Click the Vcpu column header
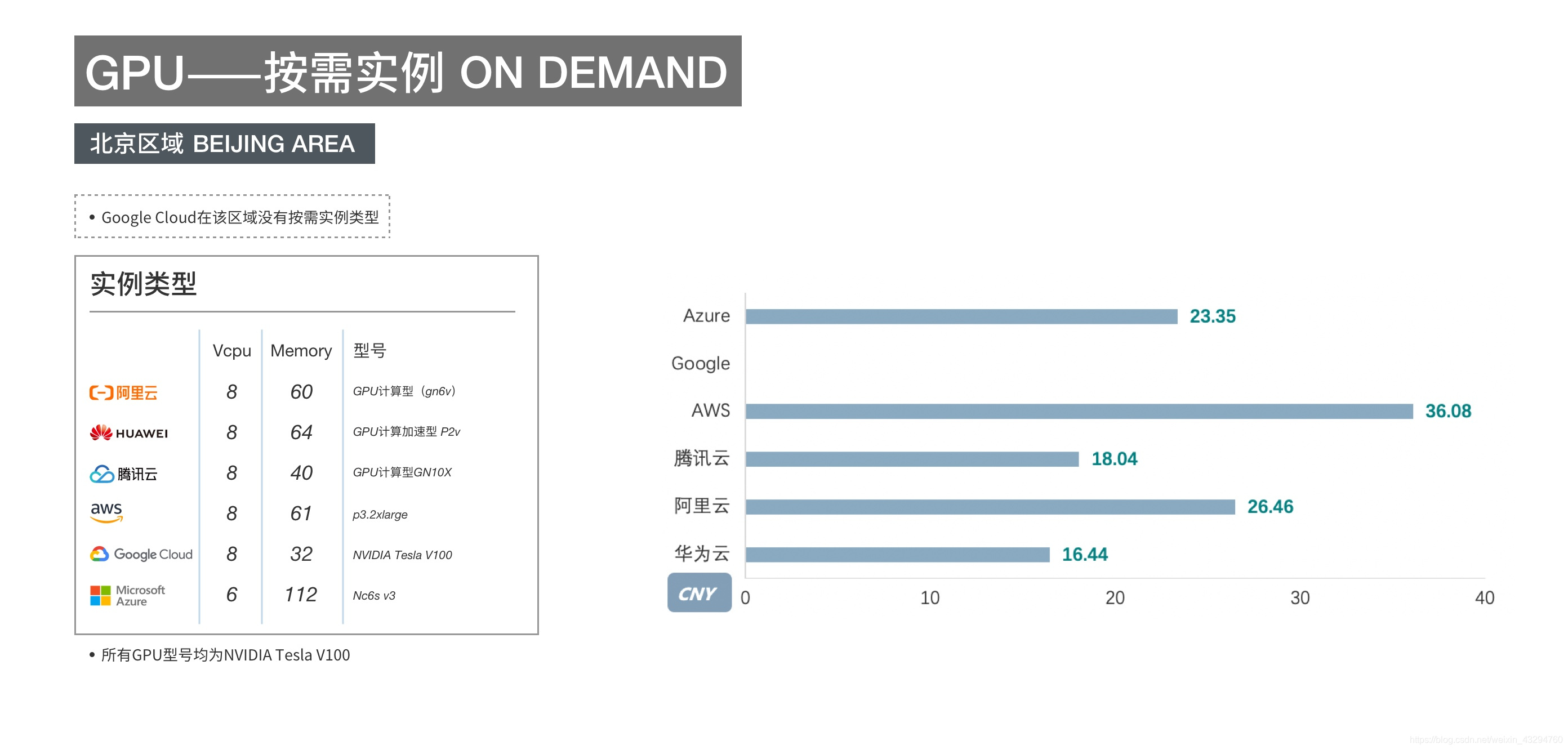 pyautogui.click(x=231, y=351)
